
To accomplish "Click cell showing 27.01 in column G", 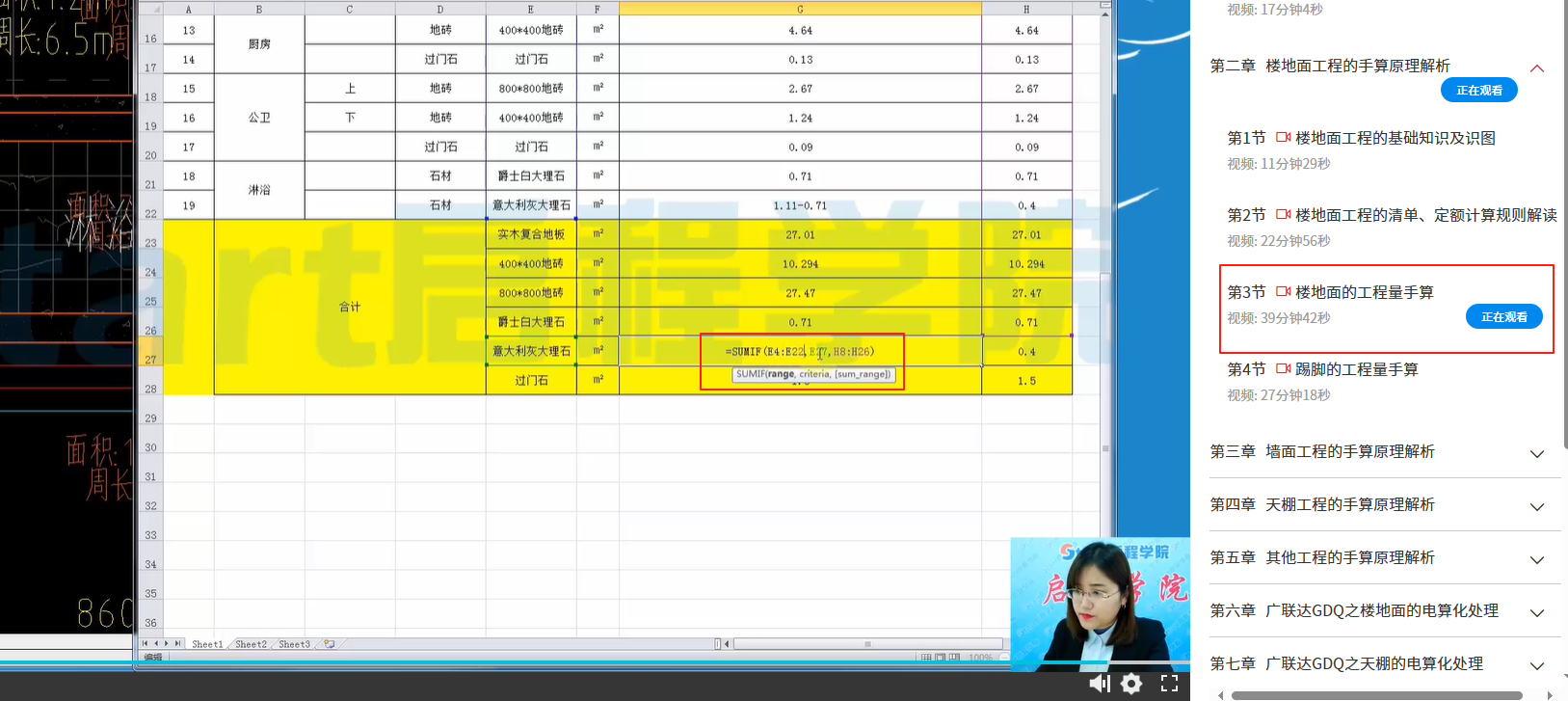I will (x=800, y=234).
